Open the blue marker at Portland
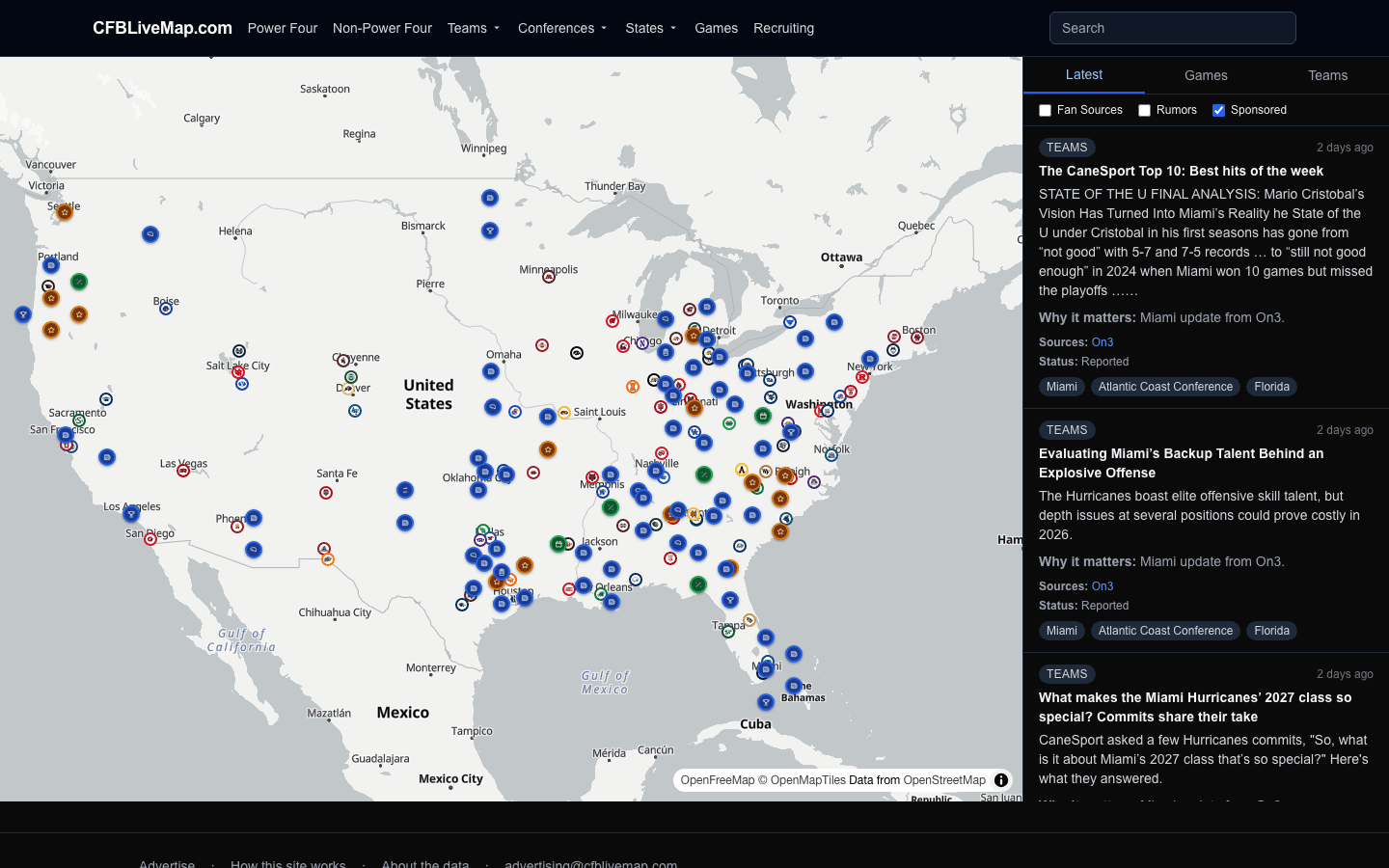The height and width of the screenshot is (868, 1389). click(51, 265)
